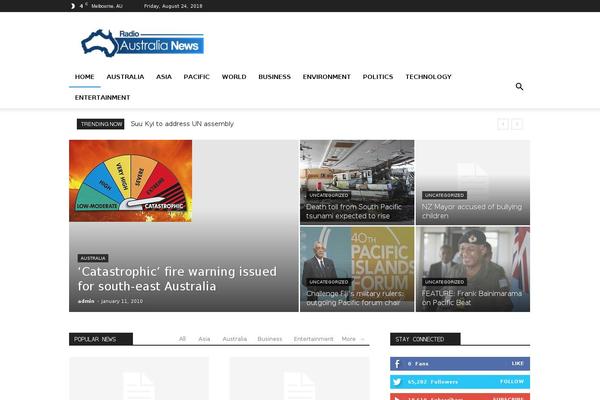Viewport: 600px width, 400px height.
Task: Select the Asia filter in Popular News
Action: coord(204,339)
